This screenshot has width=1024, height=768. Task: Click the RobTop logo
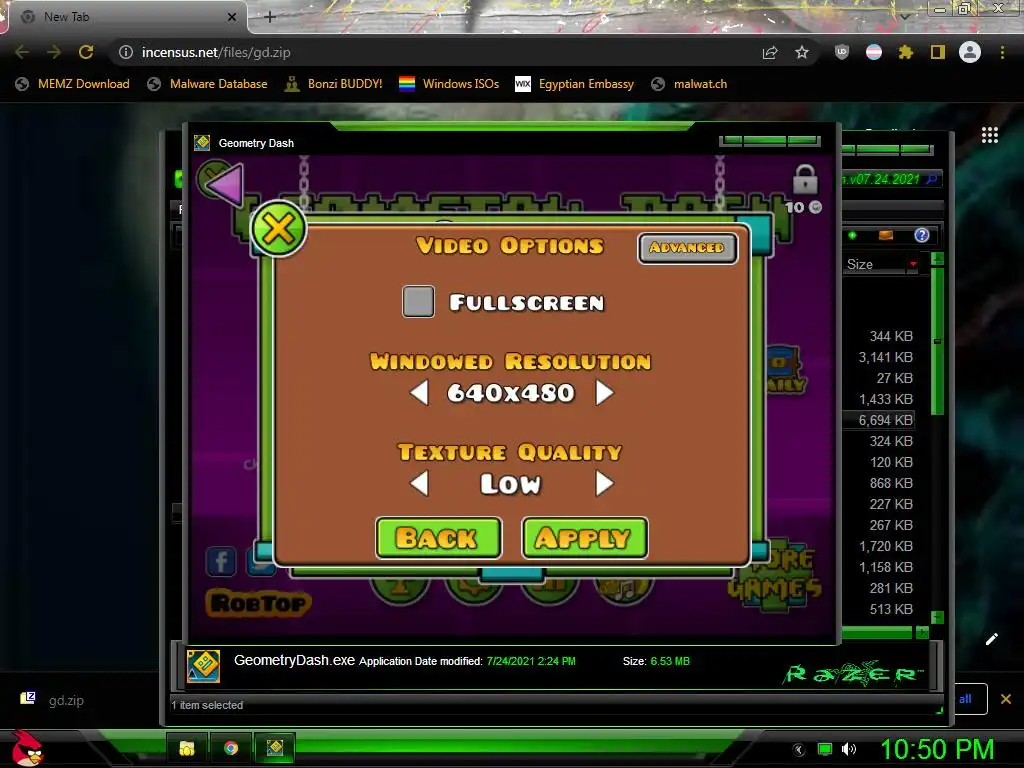point(259,603)
